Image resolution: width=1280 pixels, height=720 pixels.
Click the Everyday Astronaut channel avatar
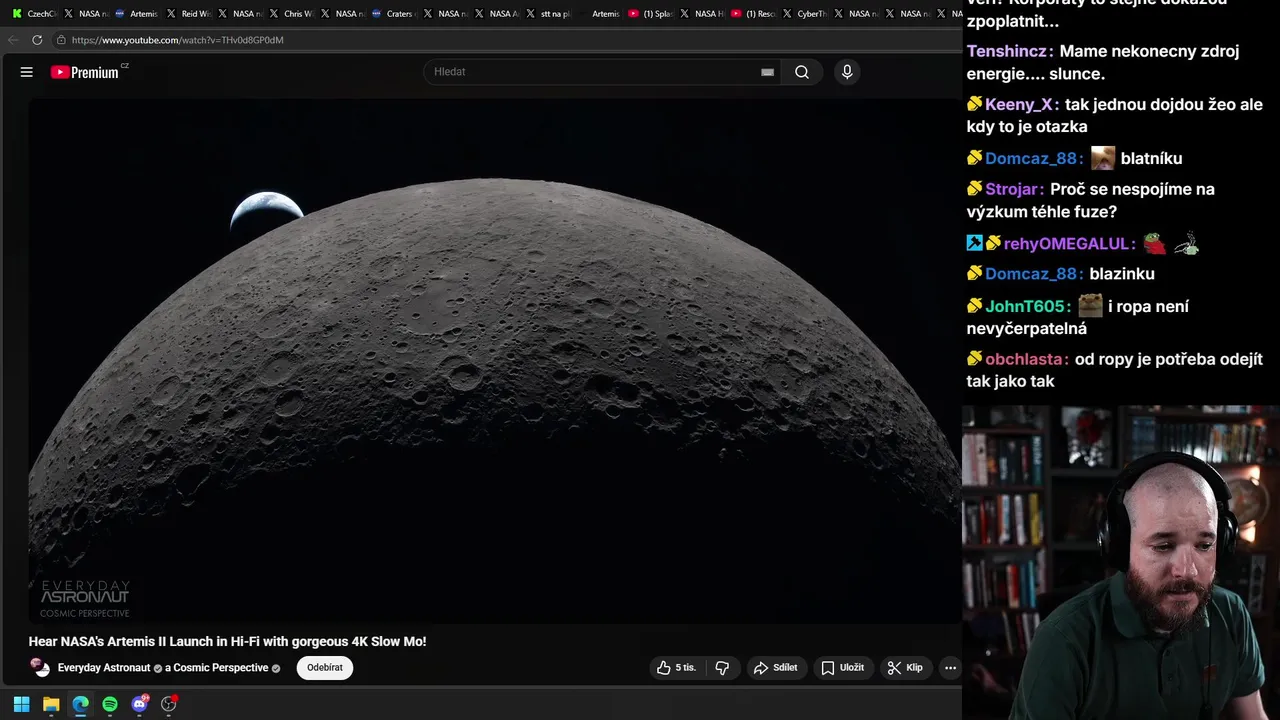point(40,667)
